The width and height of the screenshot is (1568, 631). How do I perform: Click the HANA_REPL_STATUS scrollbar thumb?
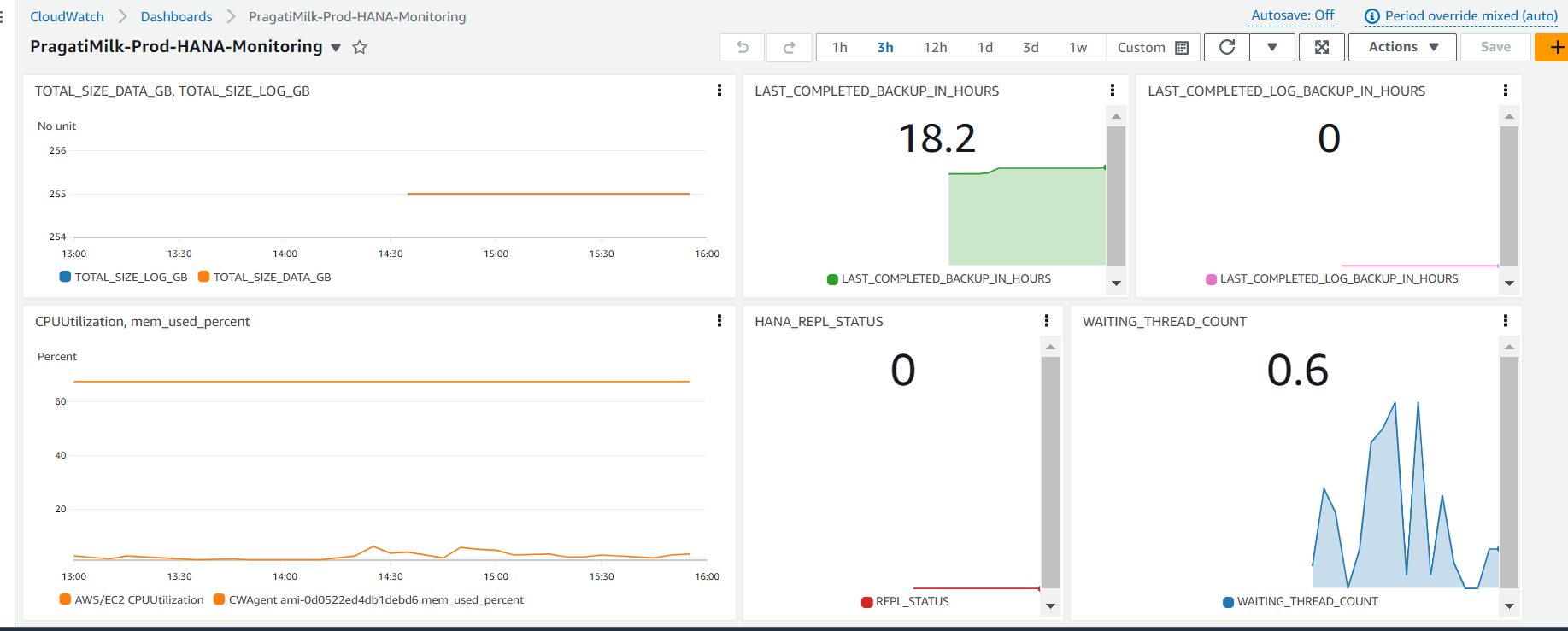pyautogui.click(x=1050, y=472)
